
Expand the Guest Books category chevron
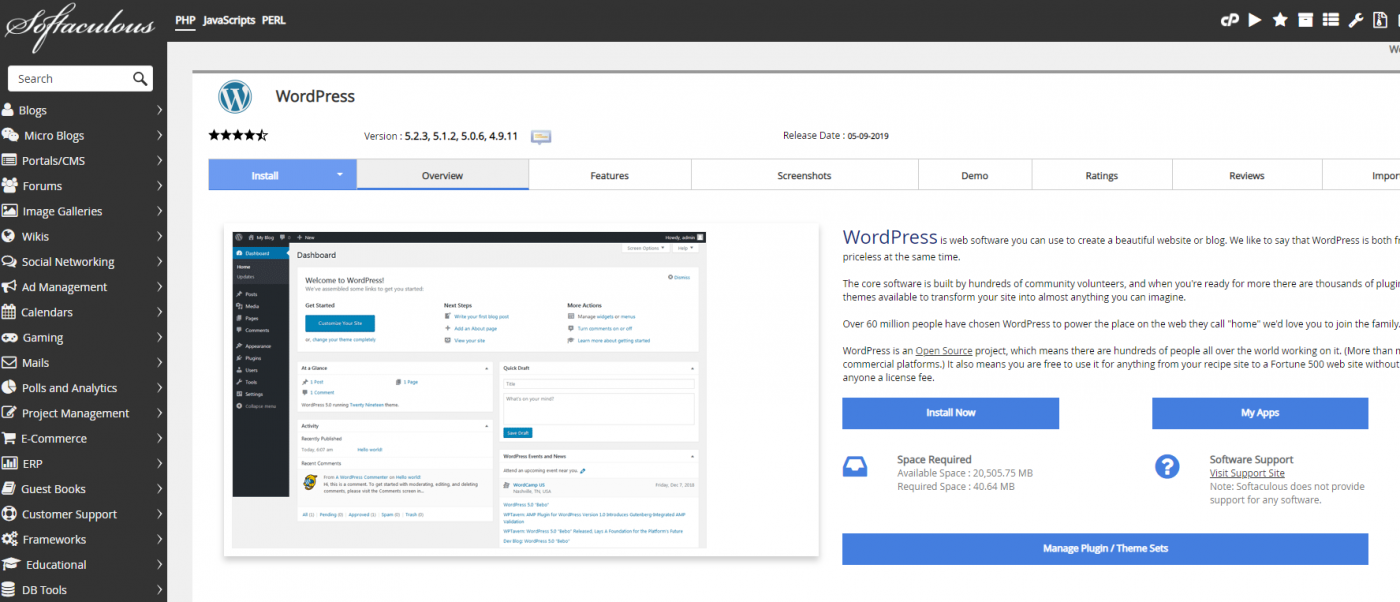[159, 489]
